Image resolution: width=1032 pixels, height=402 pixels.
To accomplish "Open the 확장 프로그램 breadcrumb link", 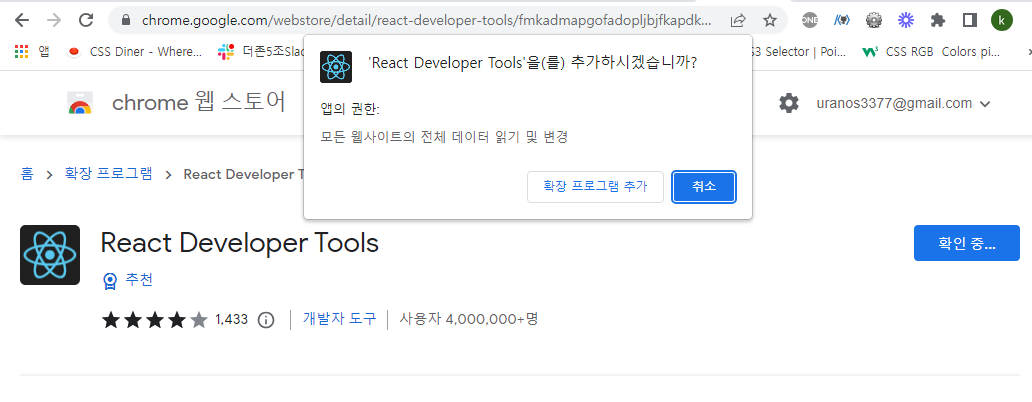I will point(109,174).
